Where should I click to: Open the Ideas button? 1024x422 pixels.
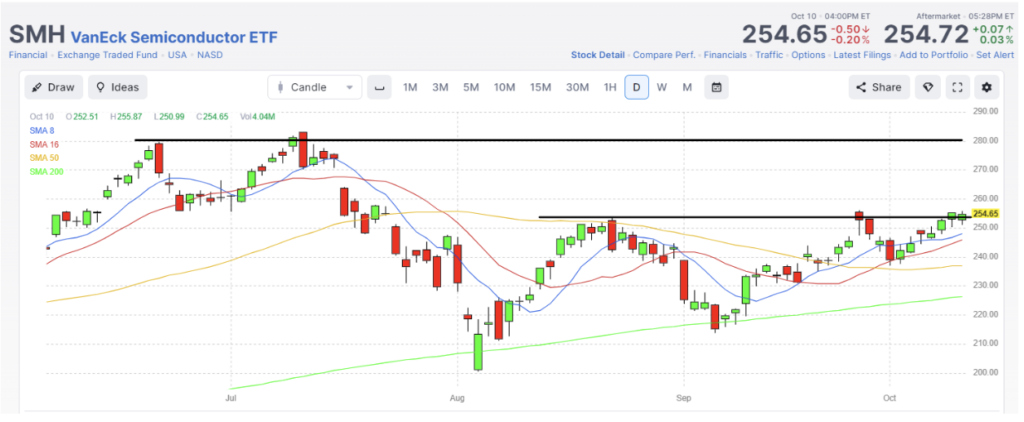pyautogui.click(x=118, y=87)
